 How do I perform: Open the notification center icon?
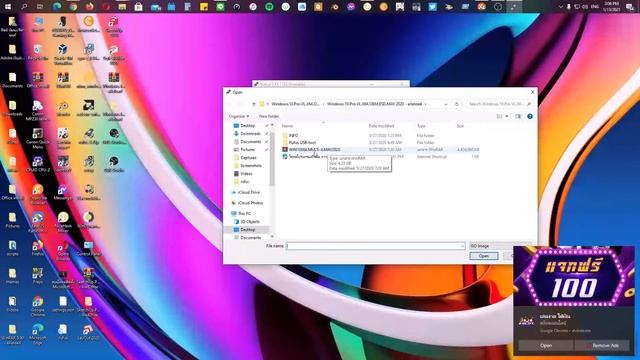point(630,7)
